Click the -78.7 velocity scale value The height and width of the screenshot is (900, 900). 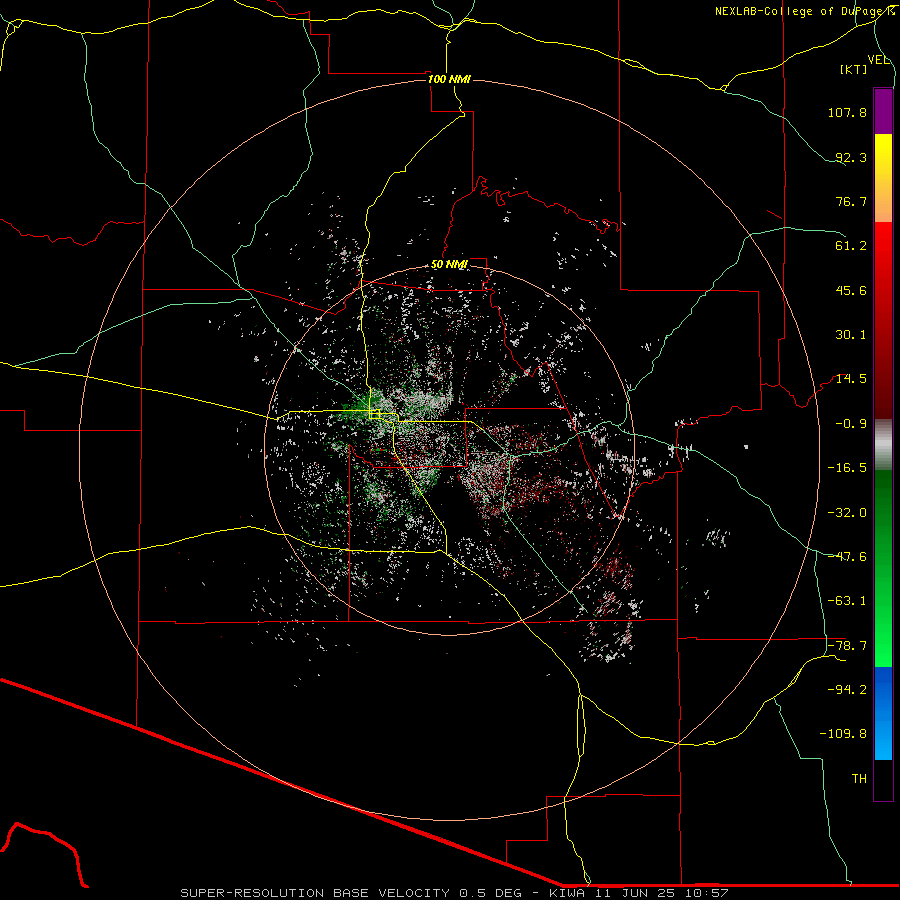[x=847, y=646]
